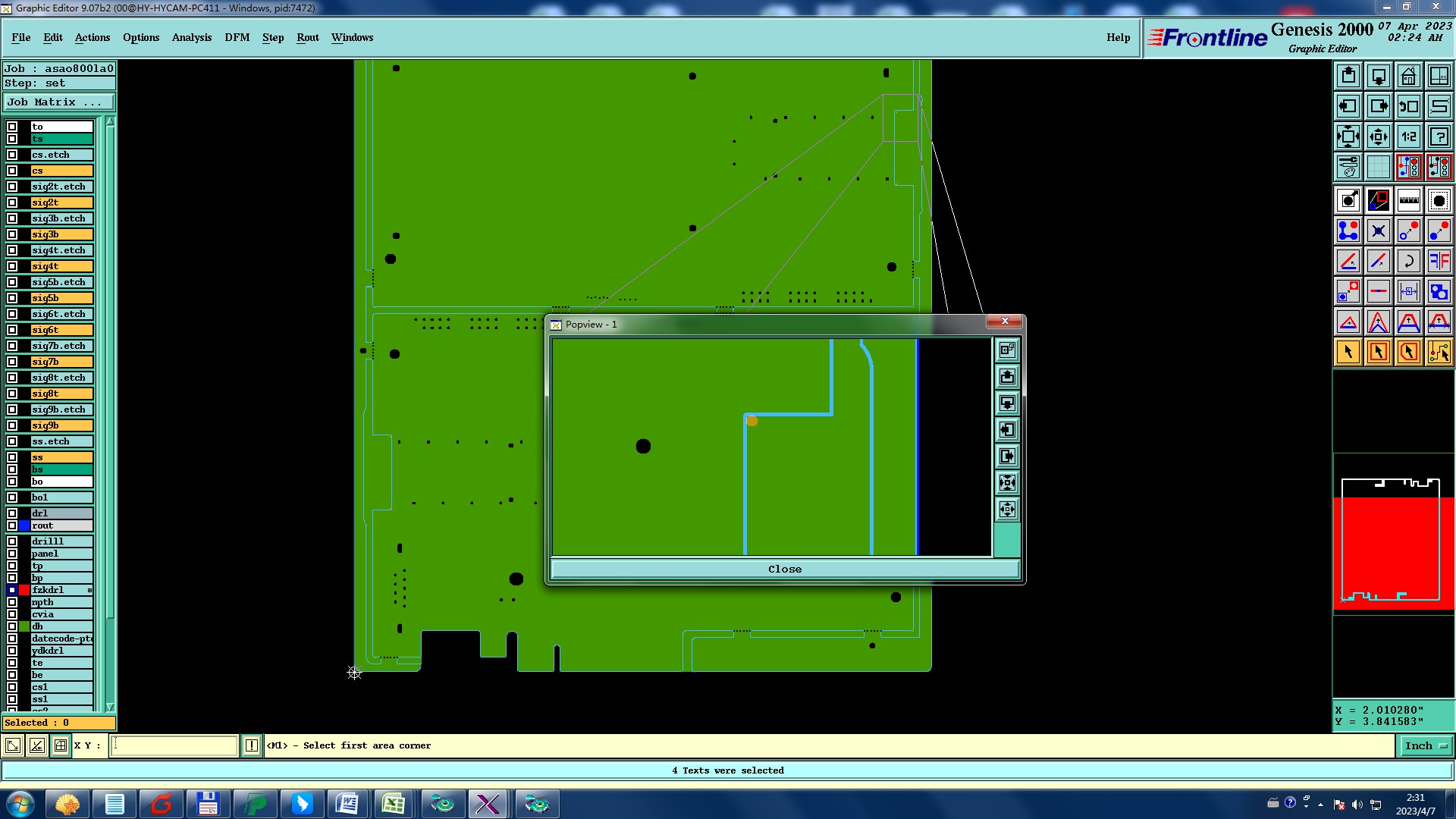This screenshot has width=1456, height=819.
Task: Click the Popview Close button
Action: pos(784,570)
